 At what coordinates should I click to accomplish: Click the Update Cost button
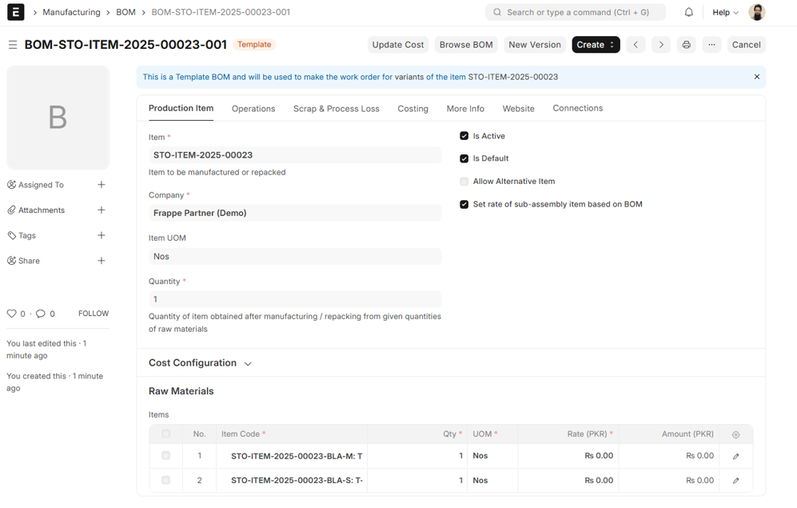(x=398, y=45)
